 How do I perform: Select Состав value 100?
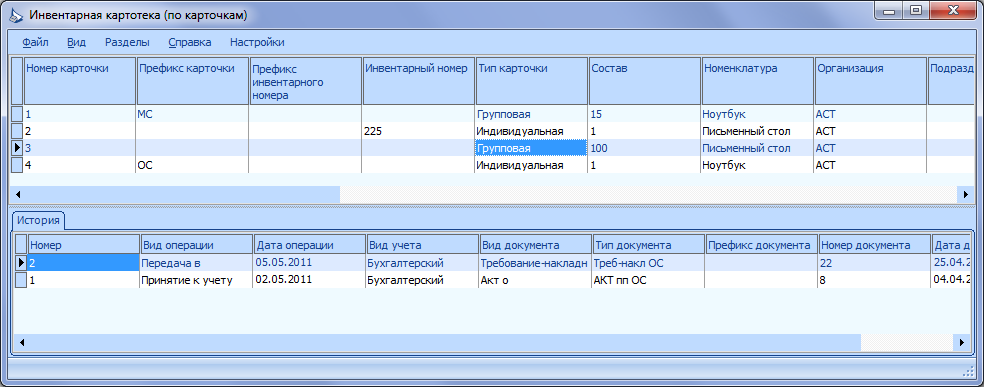644,148
